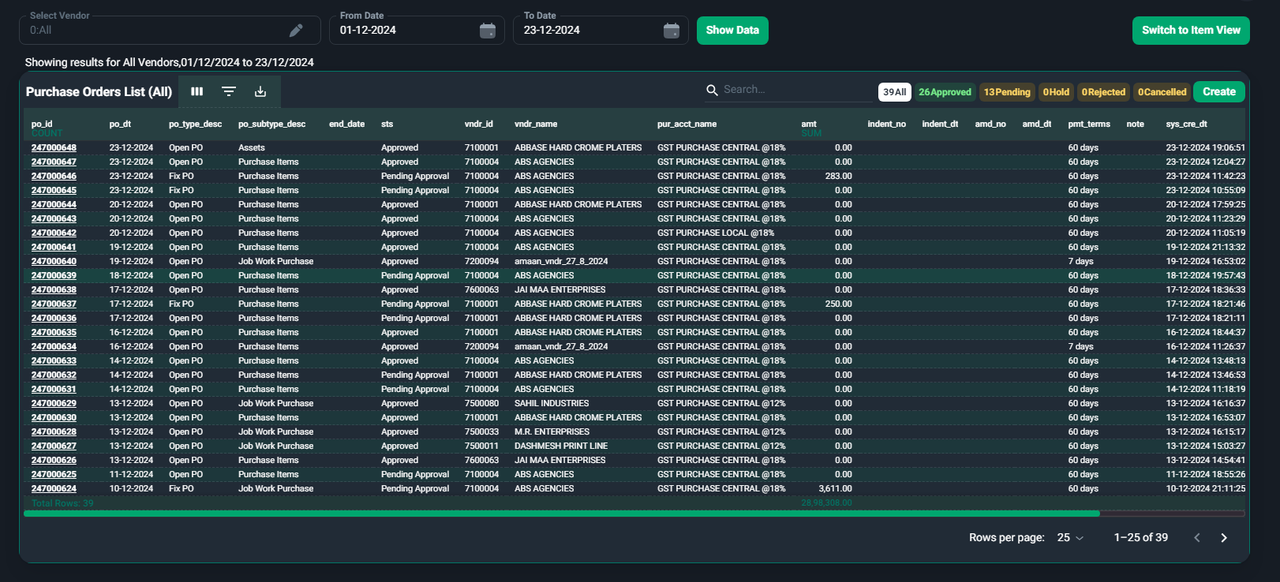Viewport: 1280px width, 582px height.
Task: Sort by the po_type_desc column header
Action: (x=195, y=124)
